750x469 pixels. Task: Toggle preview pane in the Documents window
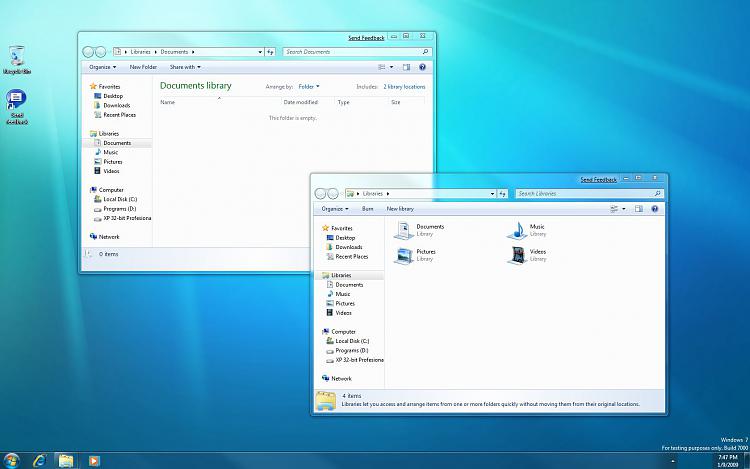[x=406, y=67]
